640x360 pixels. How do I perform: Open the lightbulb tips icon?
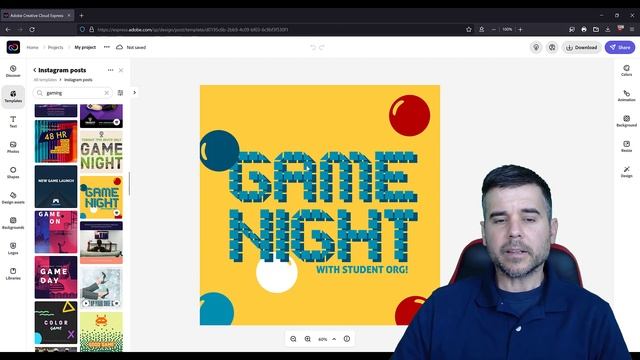[x=536, y=47]
